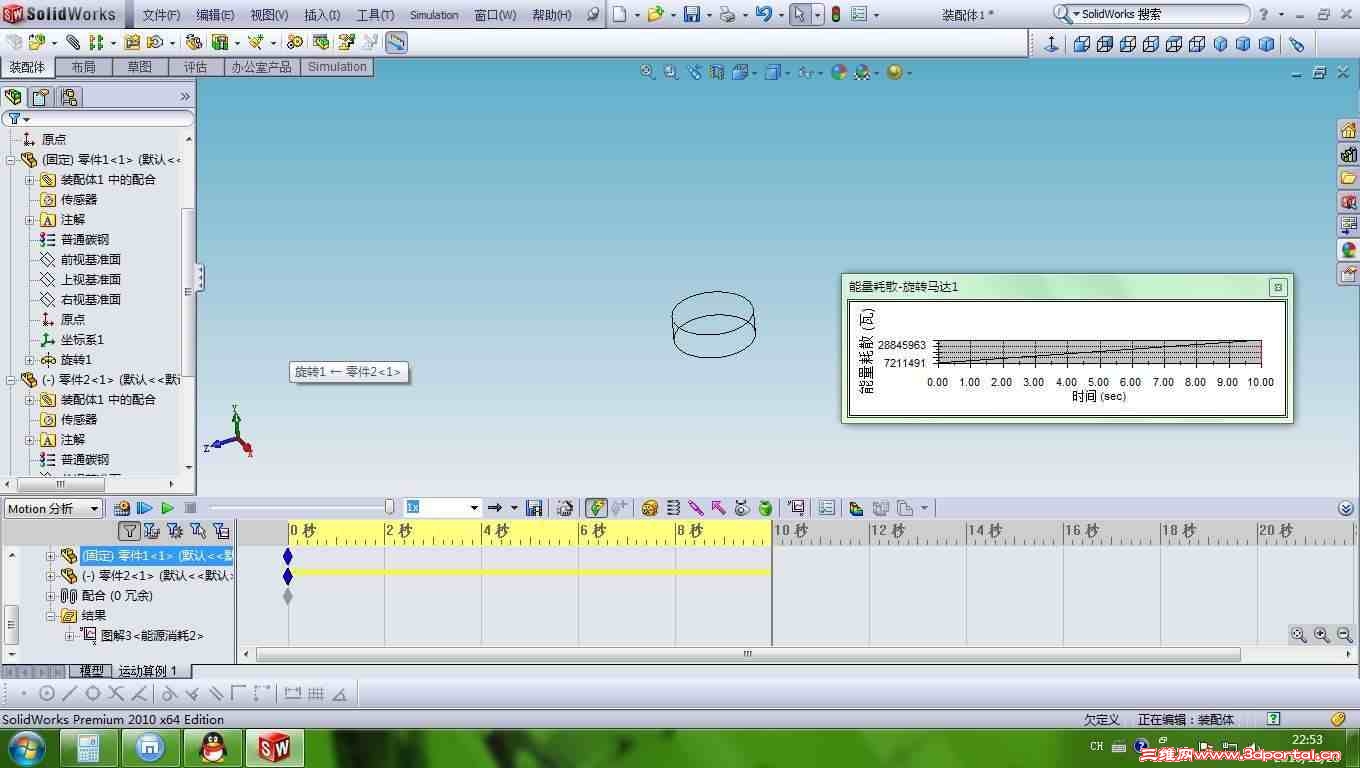Open the Windows Start menu

point(25,747)
